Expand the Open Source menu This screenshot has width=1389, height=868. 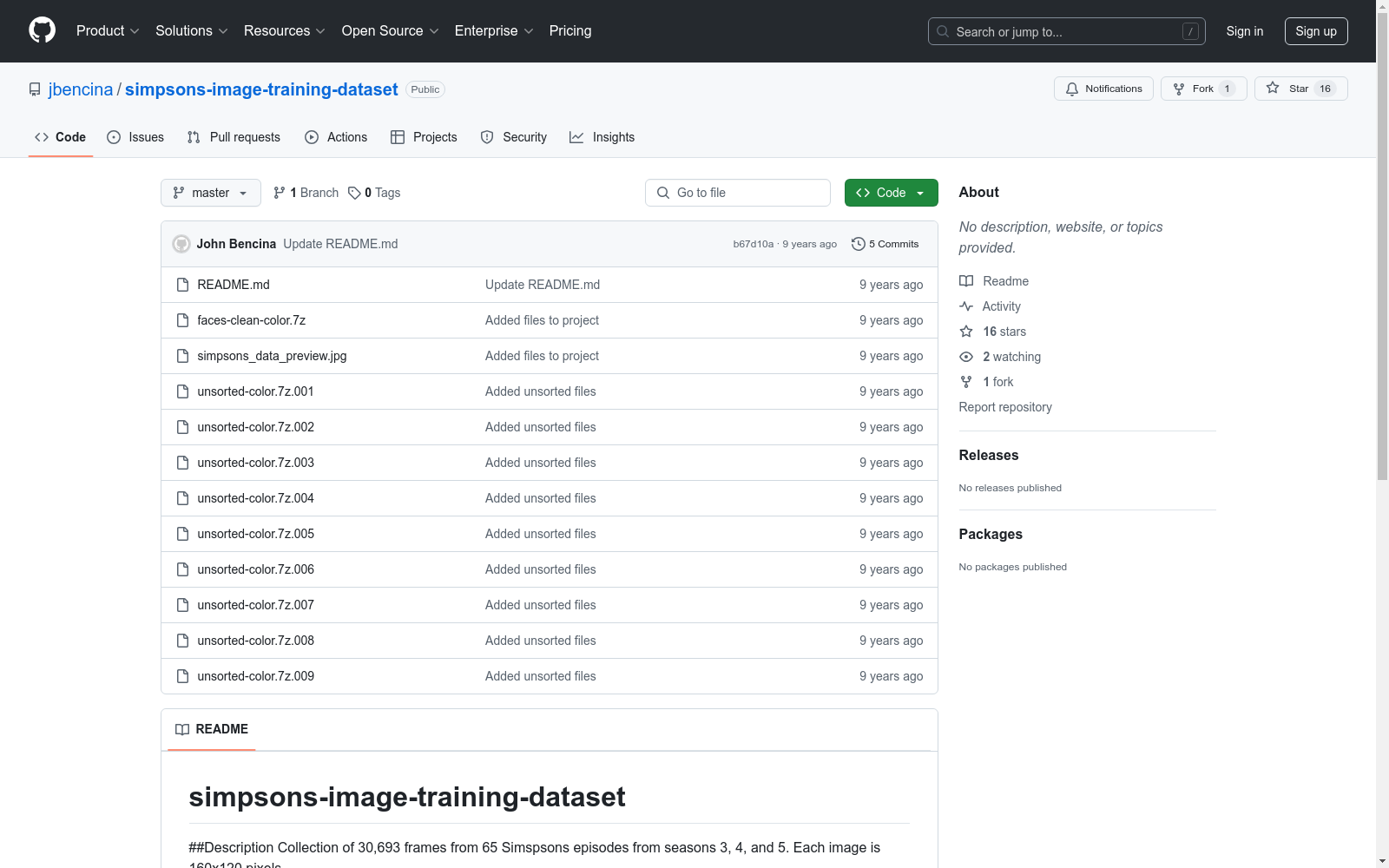point(391,30)
